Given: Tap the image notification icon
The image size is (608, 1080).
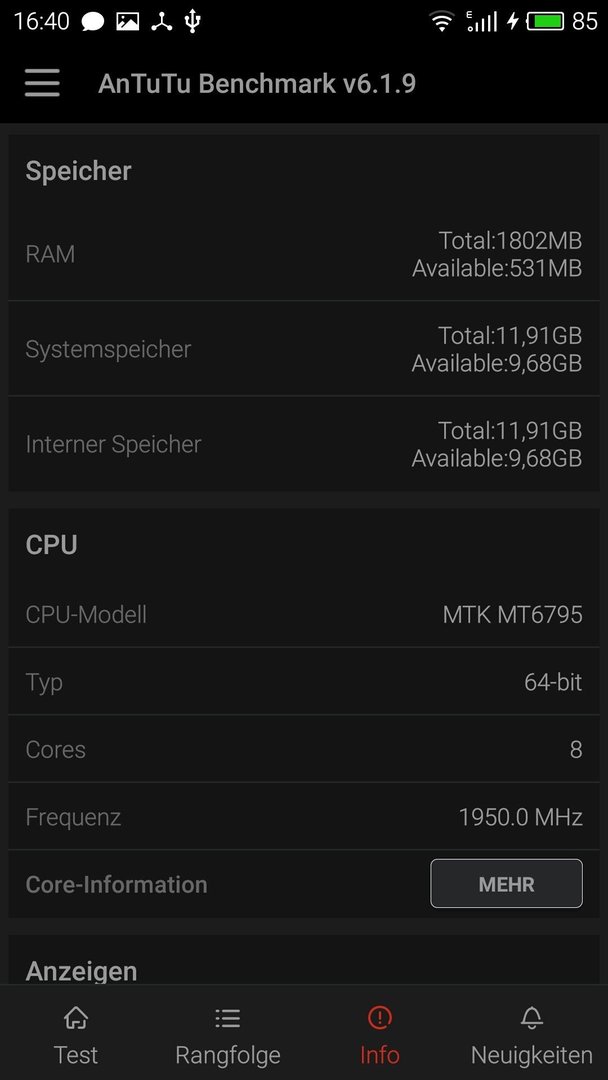Looking at the screenshot, I should [x=127, y=21].
